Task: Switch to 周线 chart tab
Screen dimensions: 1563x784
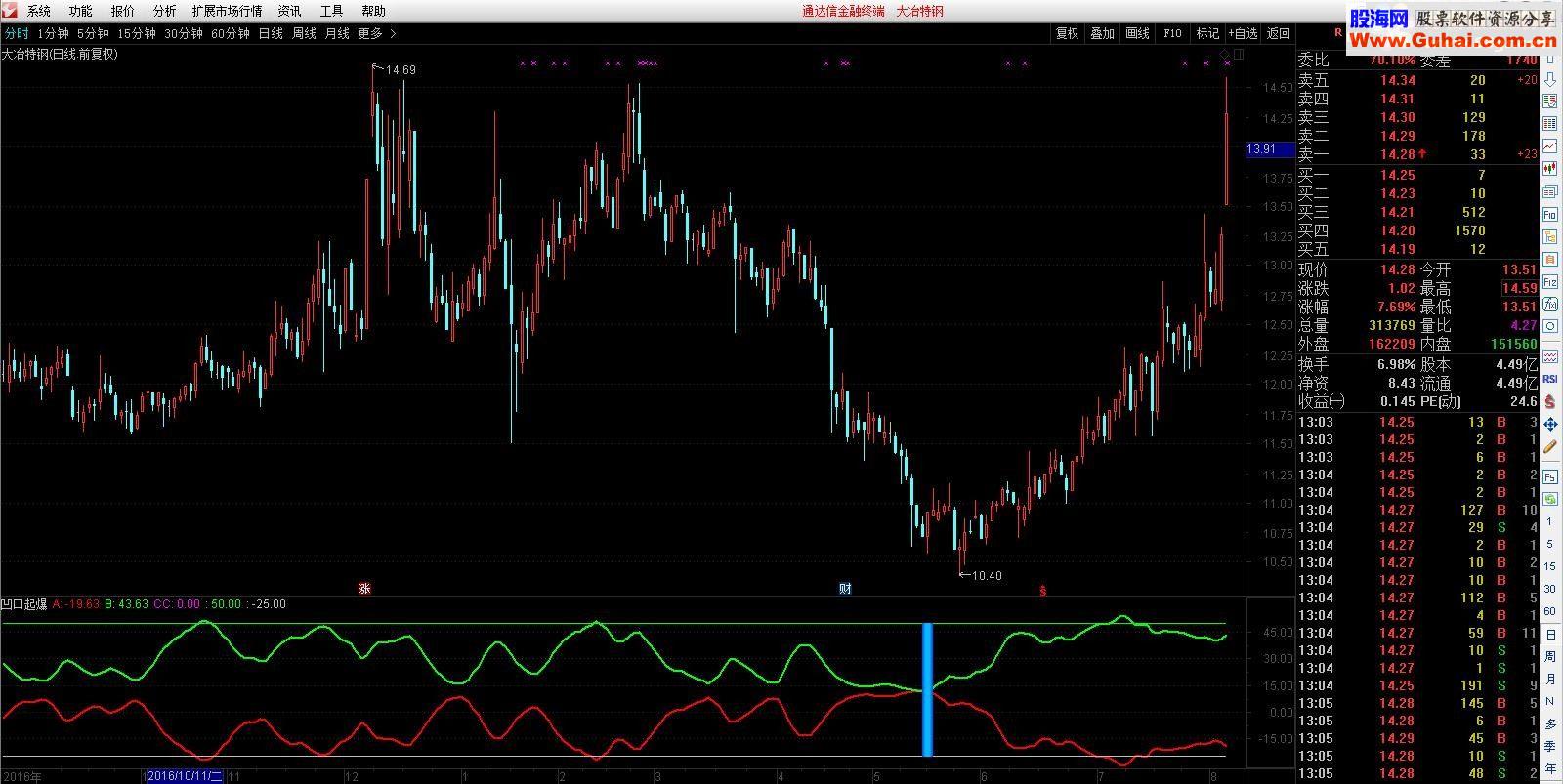Action: 304,33
